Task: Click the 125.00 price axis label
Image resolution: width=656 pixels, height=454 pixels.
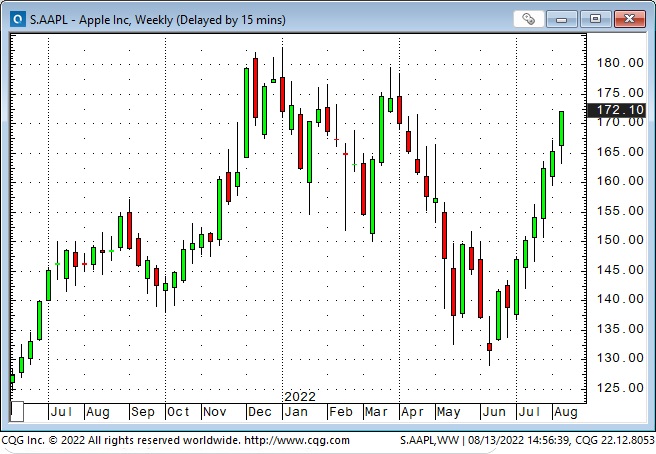Action: [x=620, y=387]
